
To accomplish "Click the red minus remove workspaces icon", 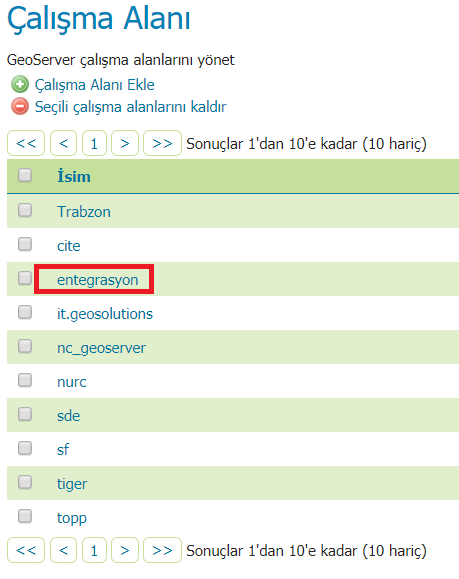I will pos(20,106).
